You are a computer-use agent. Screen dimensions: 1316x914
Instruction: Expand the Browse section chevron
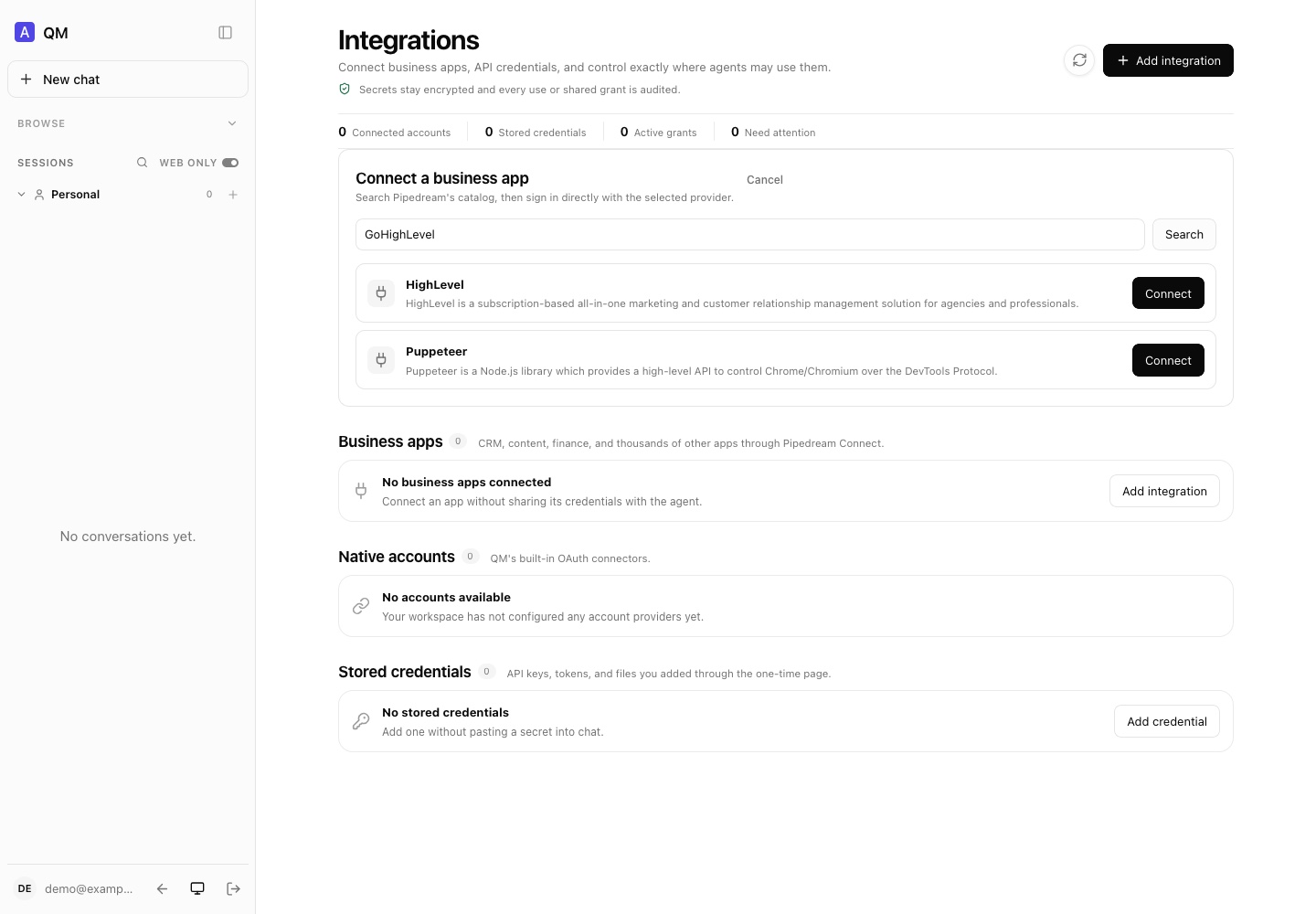point(232,123)
